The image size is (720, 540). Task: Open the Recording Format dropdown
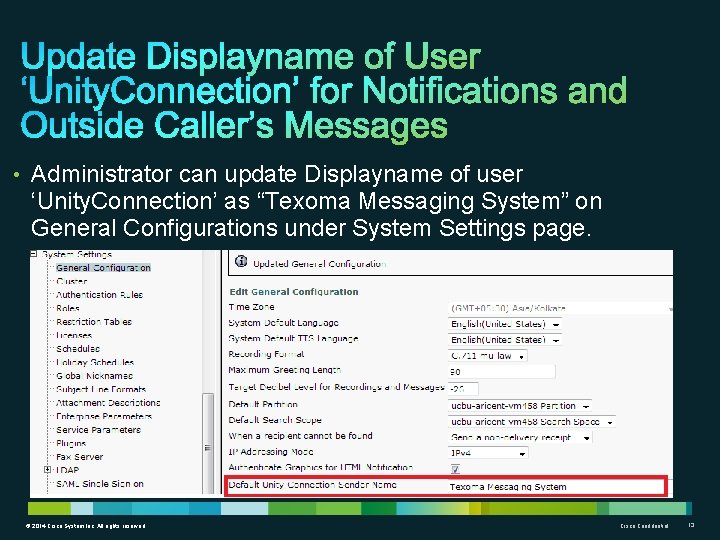click(x=488, y=356)
